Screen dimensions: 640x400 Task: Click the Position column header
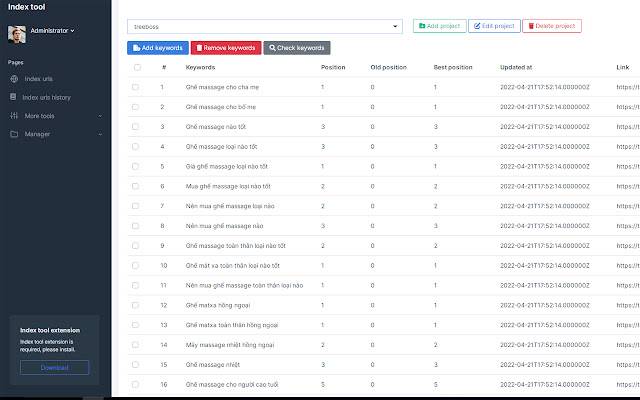pos(333,67)
